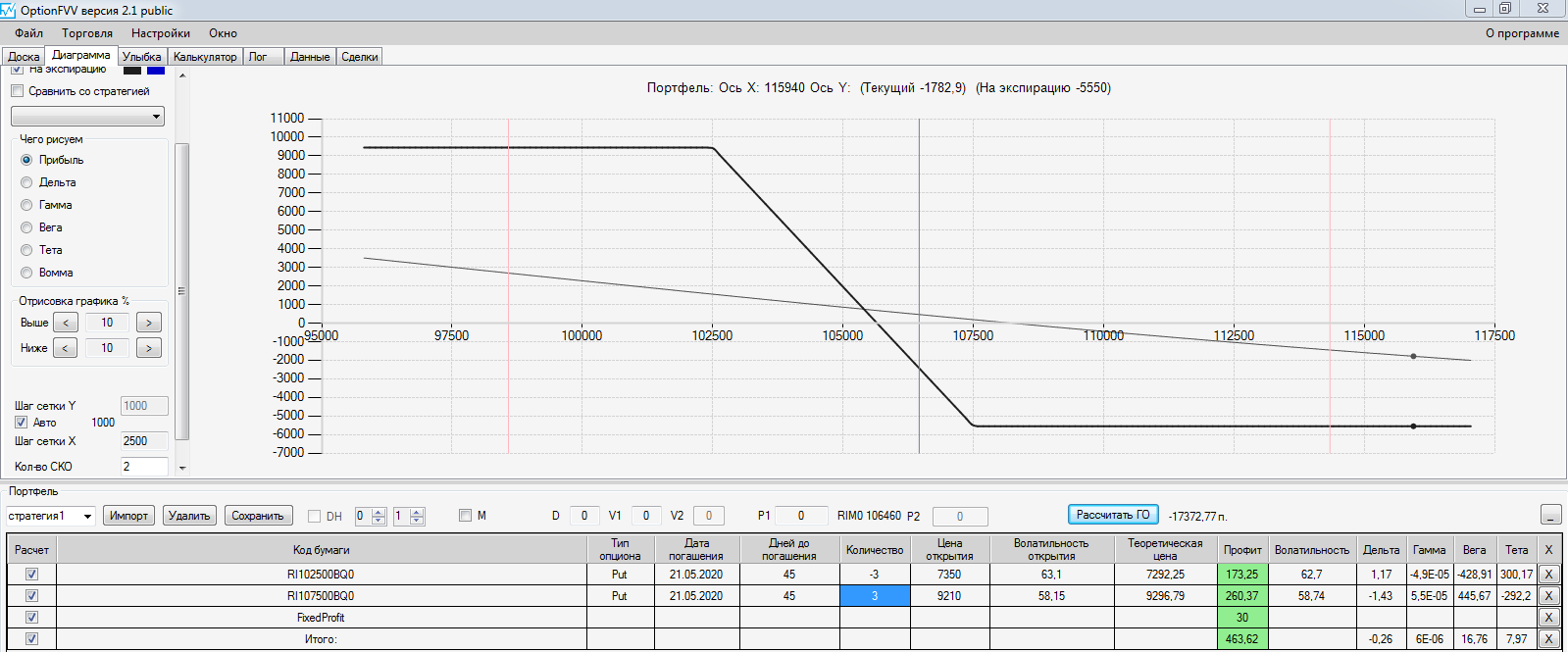Click the 'Кол-во СКО' input field

(144, 467)
